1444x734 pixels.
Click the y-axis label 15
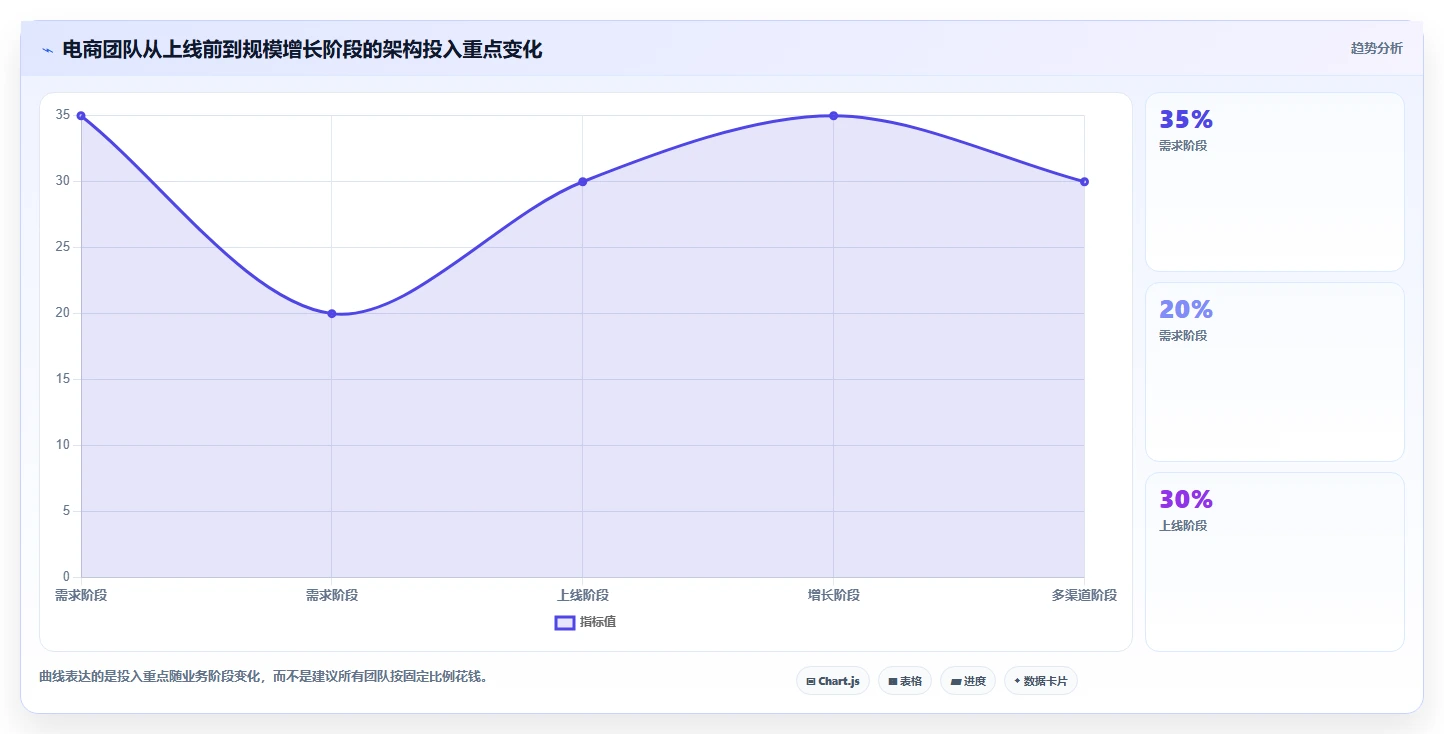tap(63, 379)
